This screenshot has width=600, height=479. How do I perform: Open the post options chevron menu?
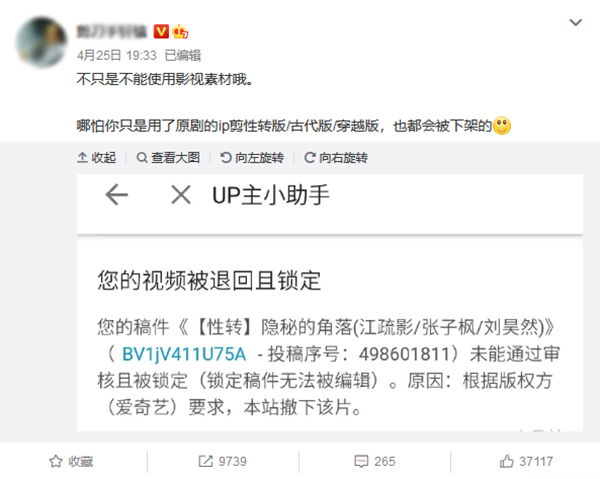coord(576,22)
